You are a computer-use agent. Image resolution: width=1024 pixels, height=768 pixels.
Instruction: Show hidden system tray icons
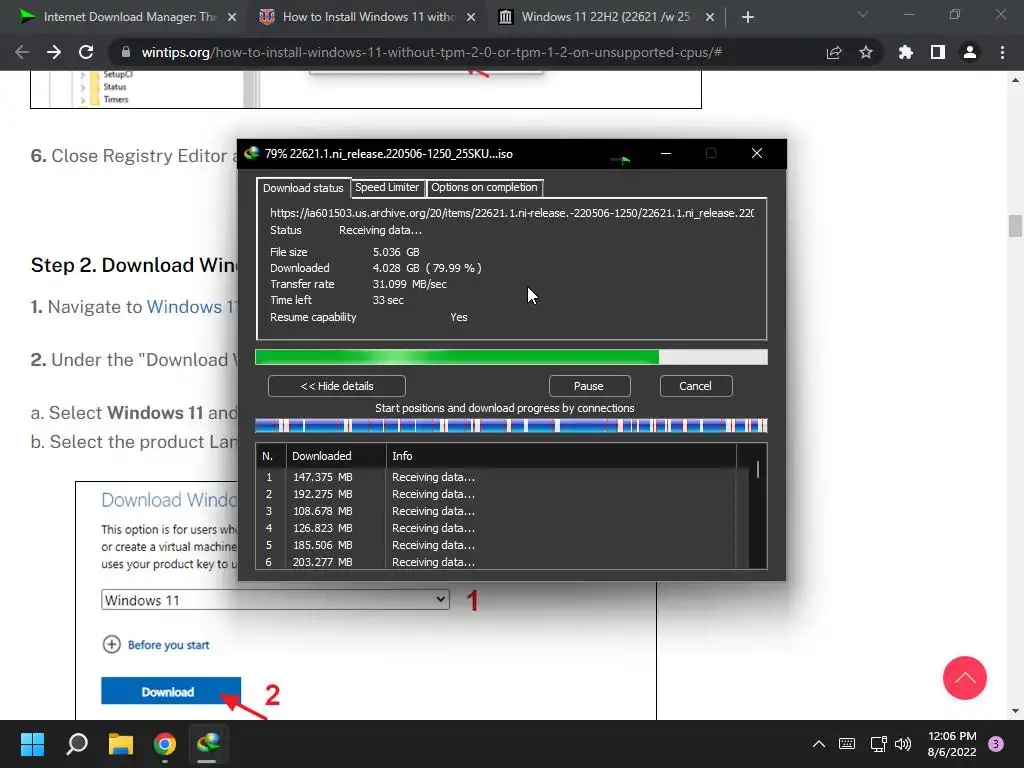click(818, 744)
